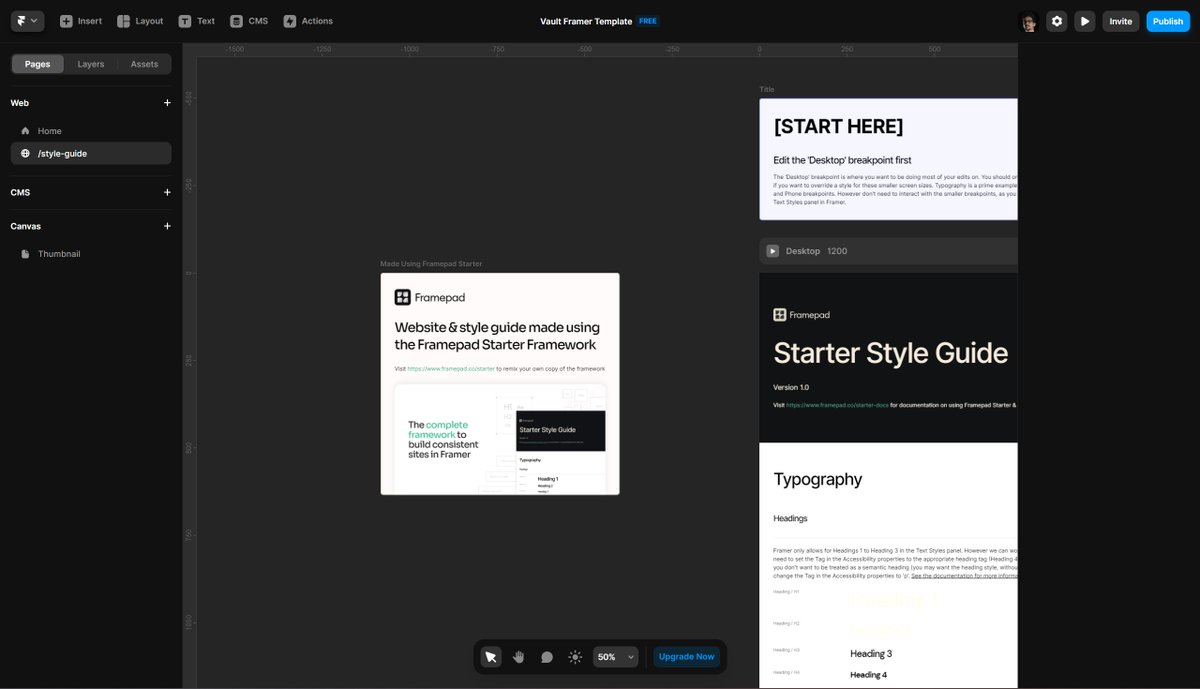1200x689 pixels.
Task: Start the site preview with the play icon
Action: pos(1084,20)
